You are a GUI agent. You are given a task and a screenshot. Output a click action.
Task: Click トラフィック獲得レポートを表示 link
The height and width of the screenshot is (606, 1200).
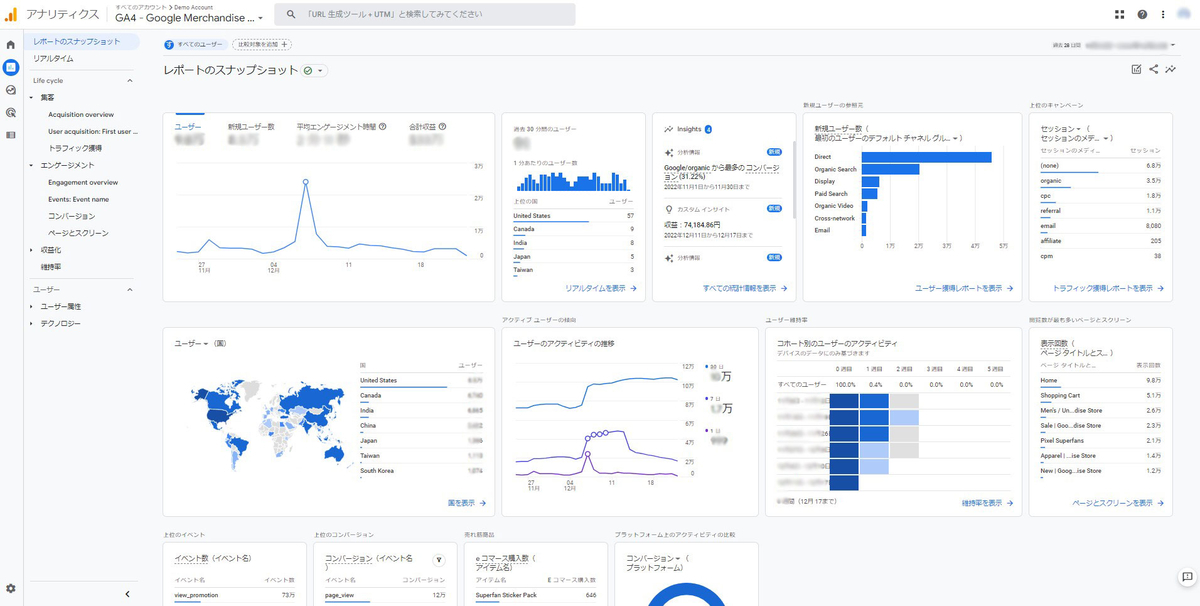(1109, 288)
